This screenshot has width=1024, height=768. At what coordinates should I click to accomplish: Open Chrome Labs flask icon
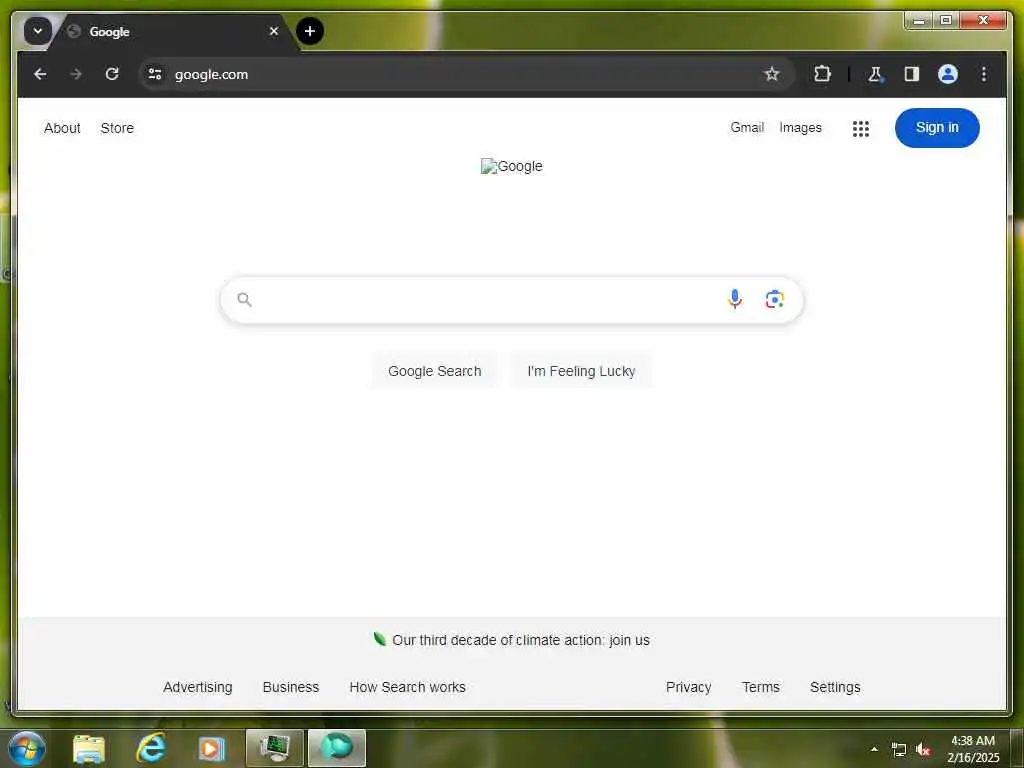point(876,74)
